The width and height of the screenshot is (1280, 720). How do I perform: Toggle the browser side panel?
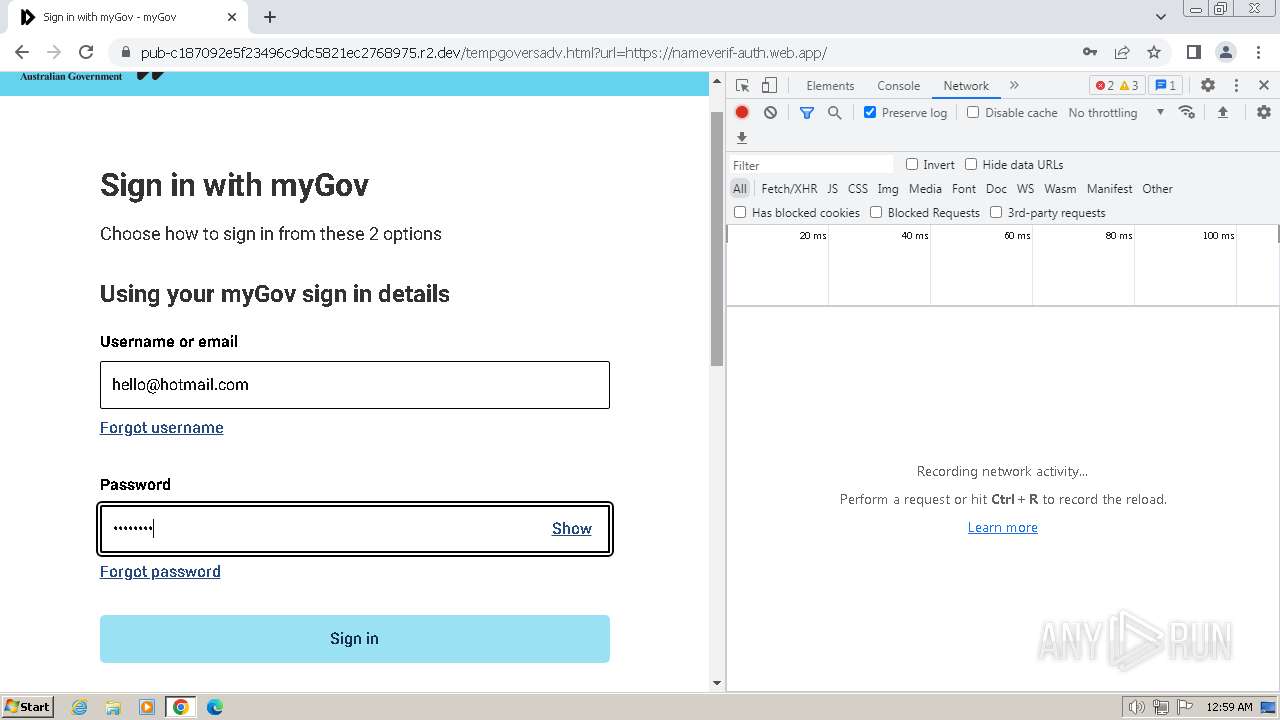1193,52
